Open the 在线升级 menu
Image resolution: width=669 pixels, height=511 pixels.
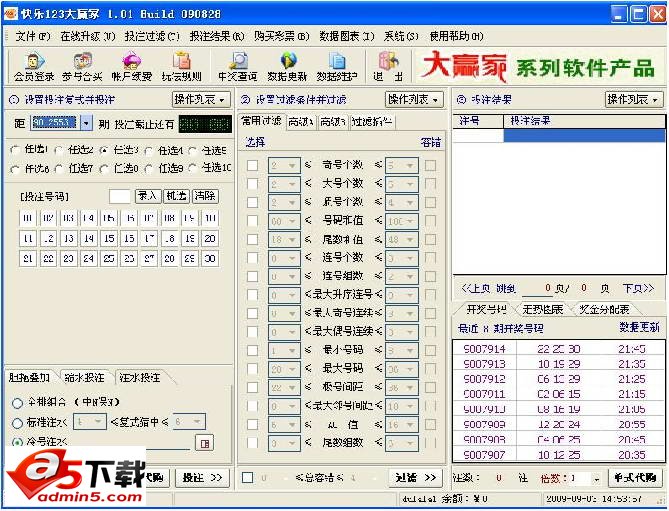coord(88,36)
